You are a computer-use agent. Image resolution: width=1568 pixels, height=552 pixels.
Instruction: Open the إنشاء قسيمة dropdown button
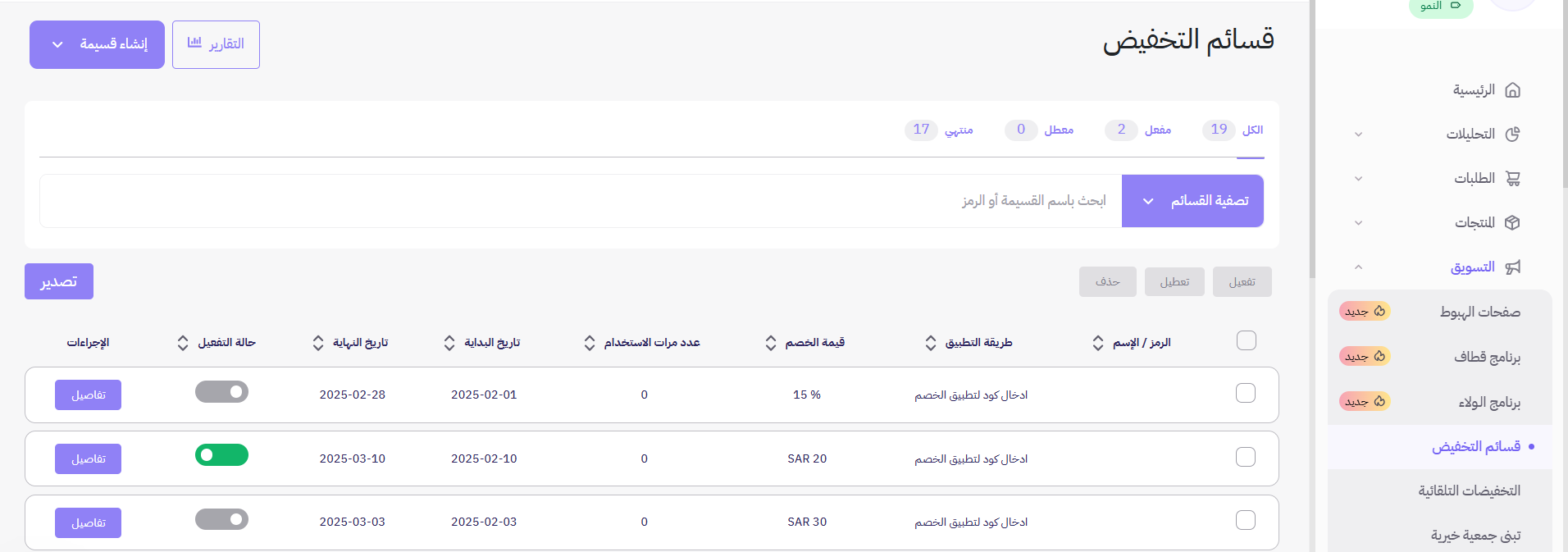[x=97, y=44]
